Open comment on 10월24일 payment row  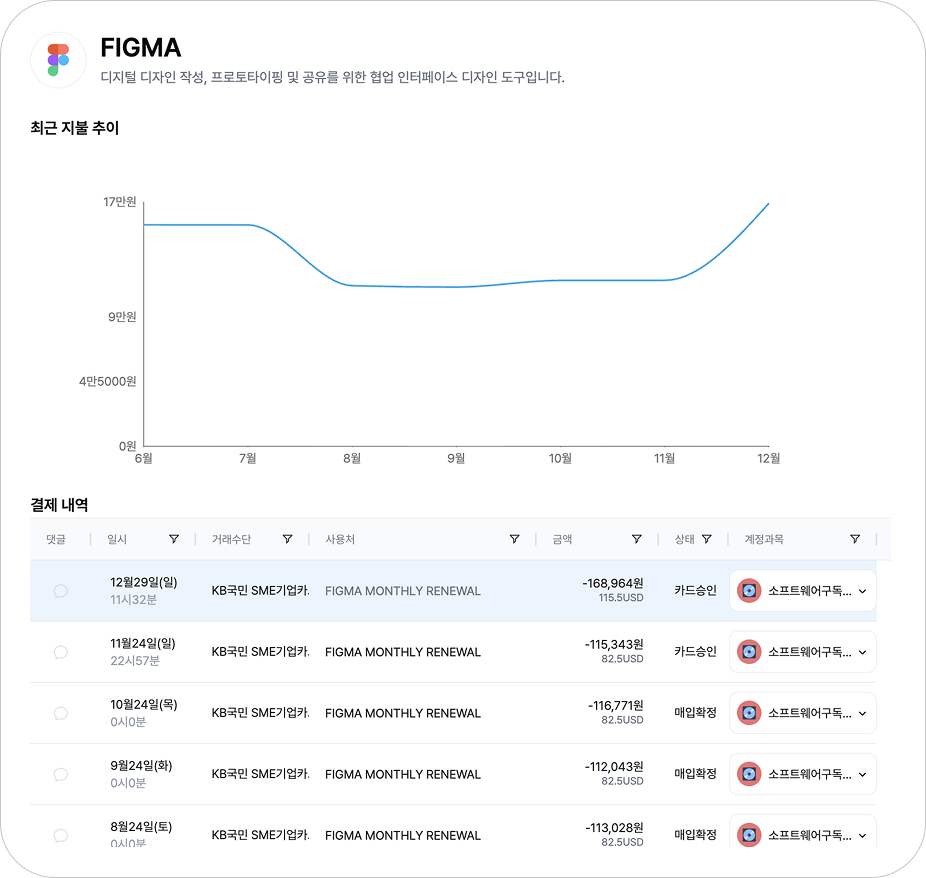click(x=60, y=713)
